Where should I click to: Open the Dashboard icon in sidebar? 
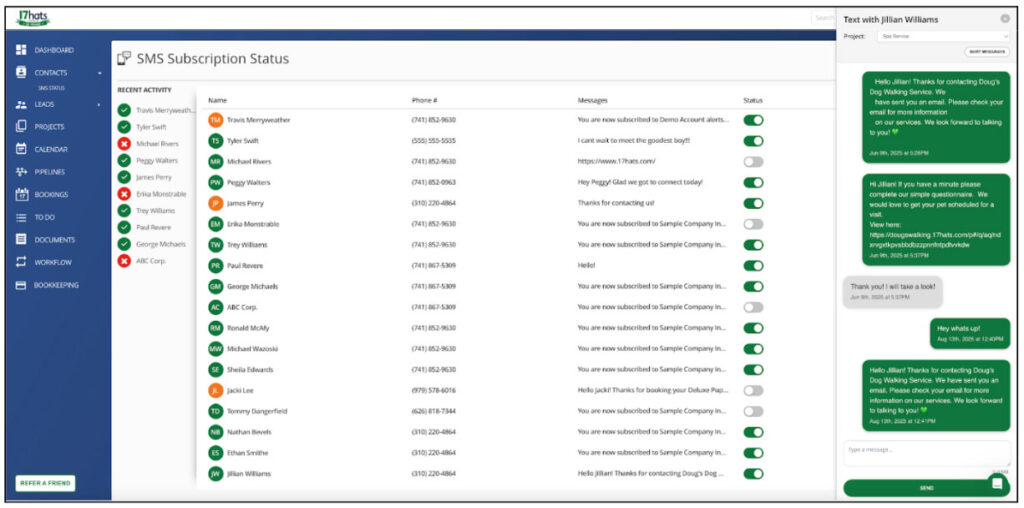pyautogui.click(x=21, y=50)
